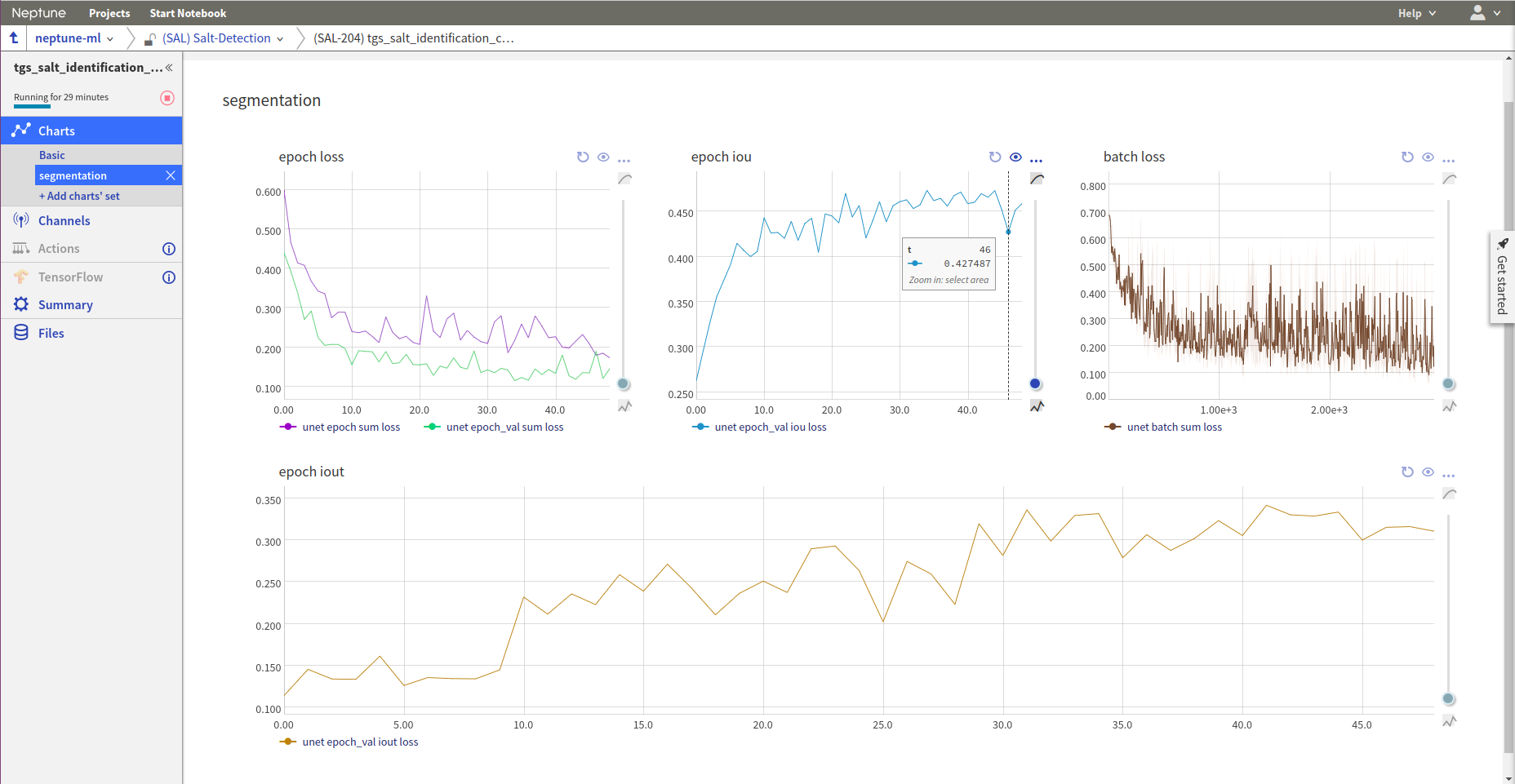Screen dimensions: 1515x784
Task: Click jagged line icon below epoch iou slider
Action: [1037, 406]
